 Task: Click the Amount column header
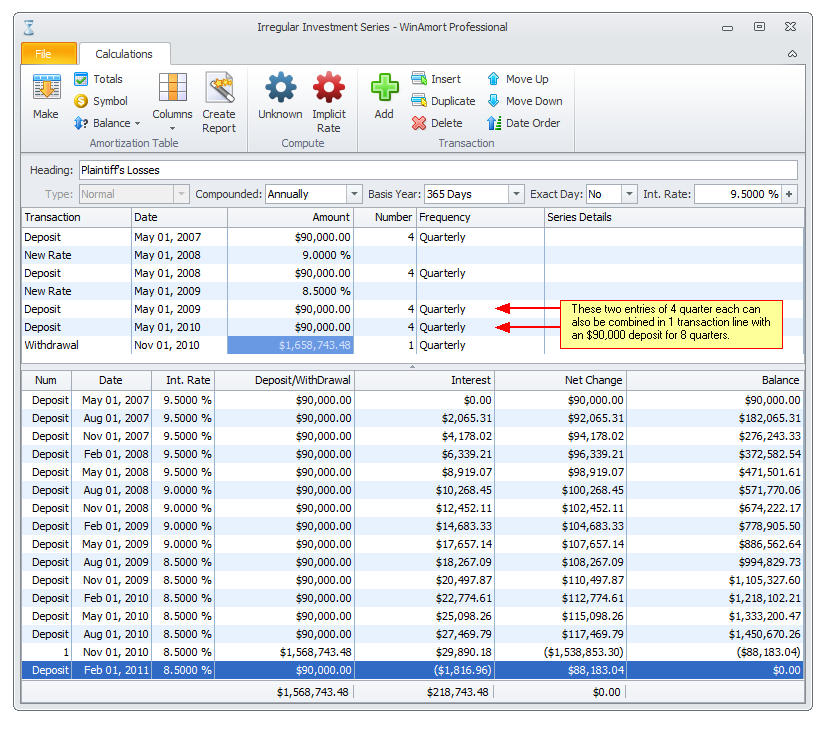pyautogui.click(x=290, y=217)
